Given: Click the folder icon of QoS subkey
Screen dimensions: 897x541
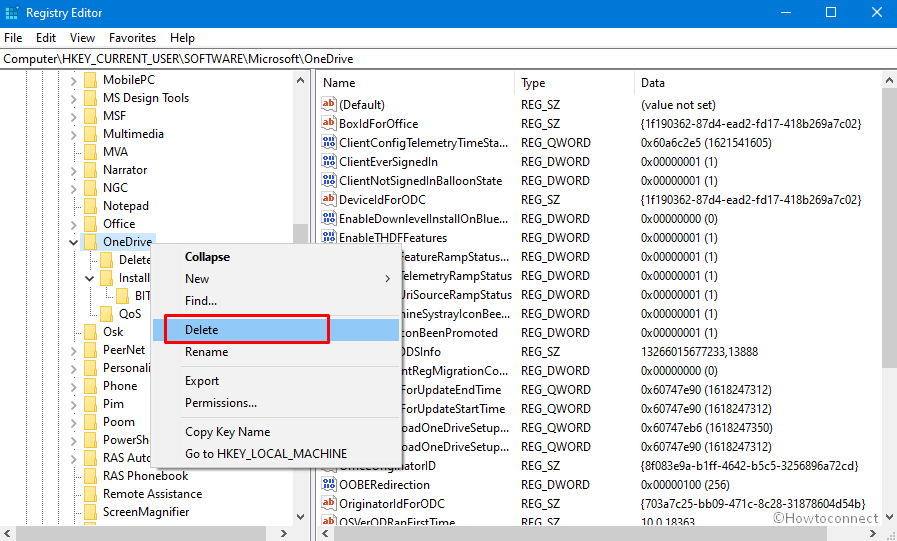Looking at the screenshot, I should [106, 314].
